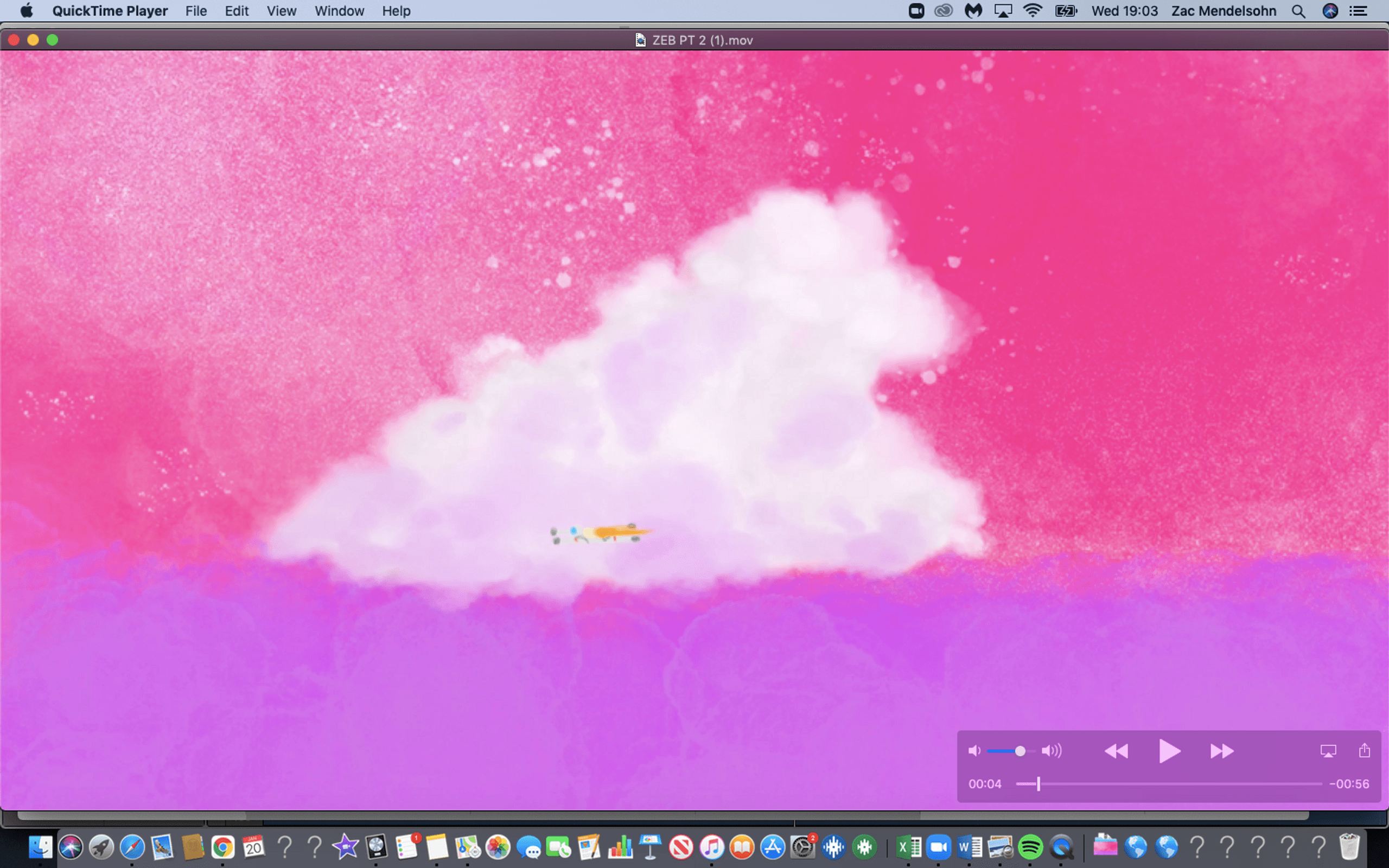The width and height of the screenshot is (1389, 868).
Task: Open the Wi-Fi status menu
Action: pyautogui.click(x=1032, y=11)
